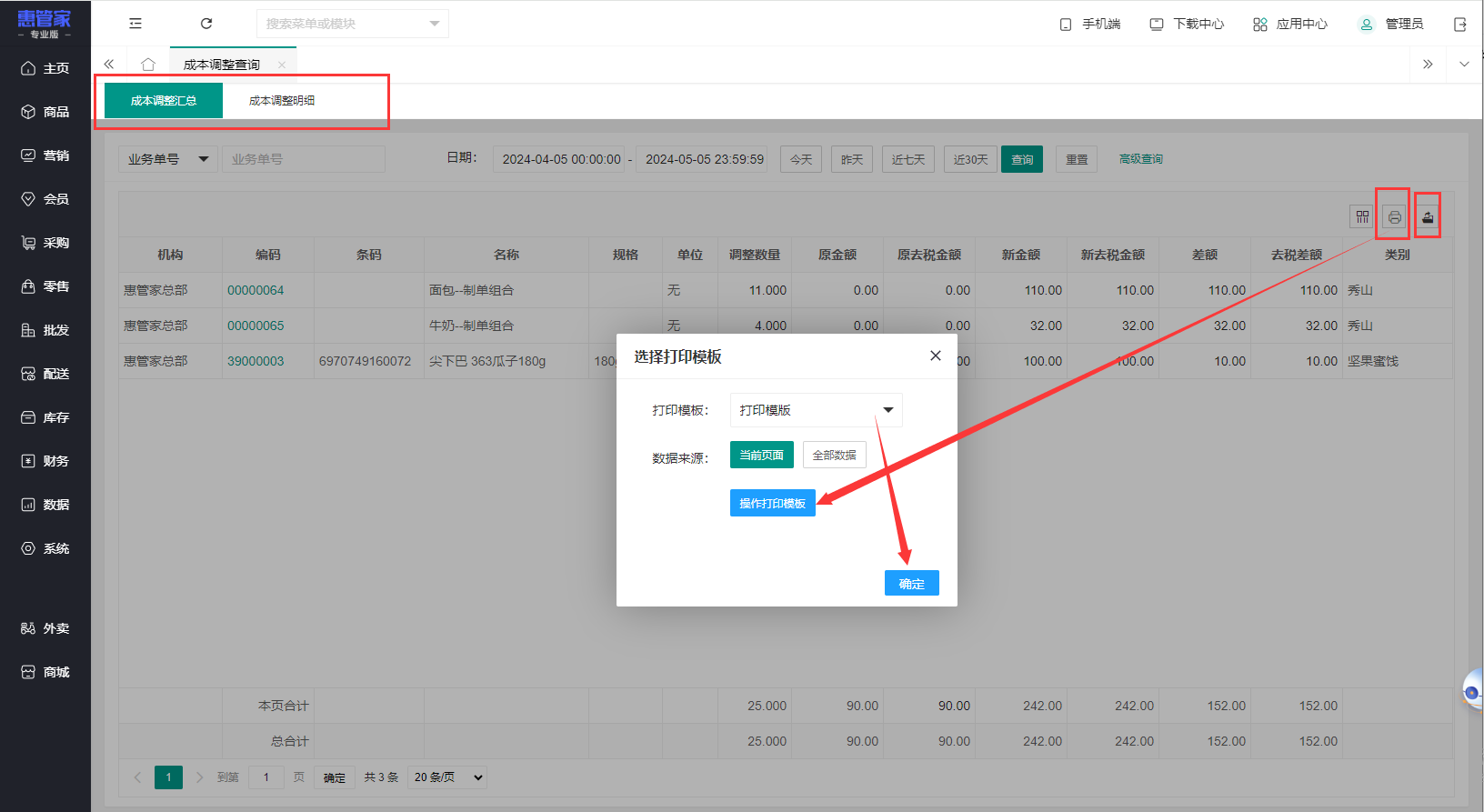The width and height of the screenshot is (1484, 812).
Task: Close the 选择打印模板 dialog
Action: pyautogui.click(x=936, y=356)
